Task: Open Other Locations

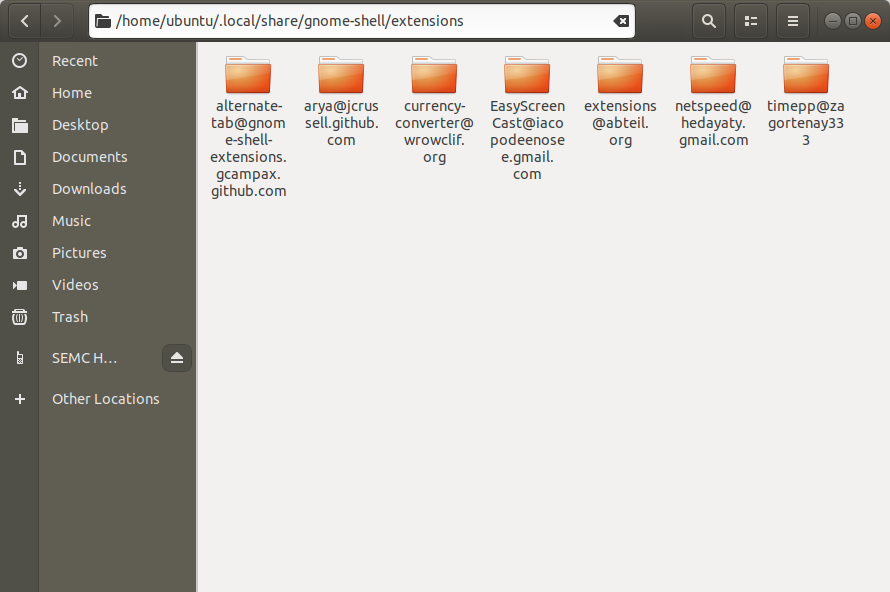Action: click(105, 398)
